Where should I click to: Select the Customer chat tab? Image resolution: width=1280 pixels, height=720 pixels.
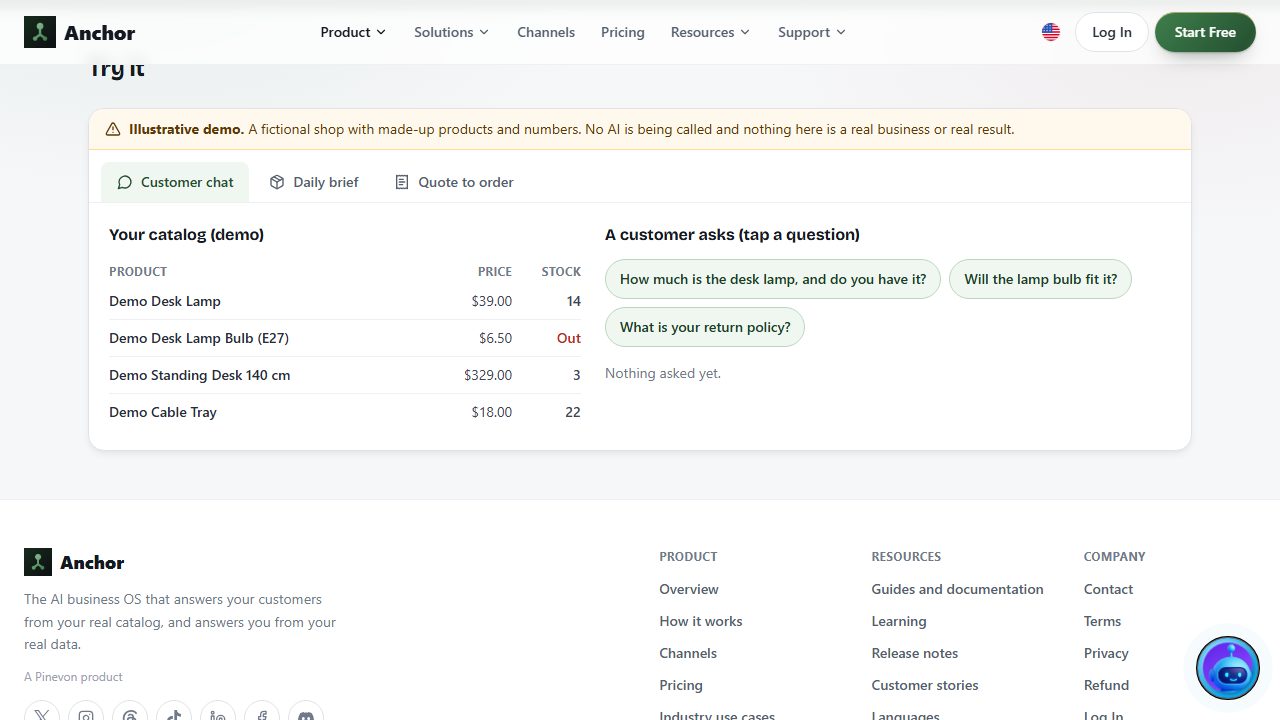(x=175, y=182)
